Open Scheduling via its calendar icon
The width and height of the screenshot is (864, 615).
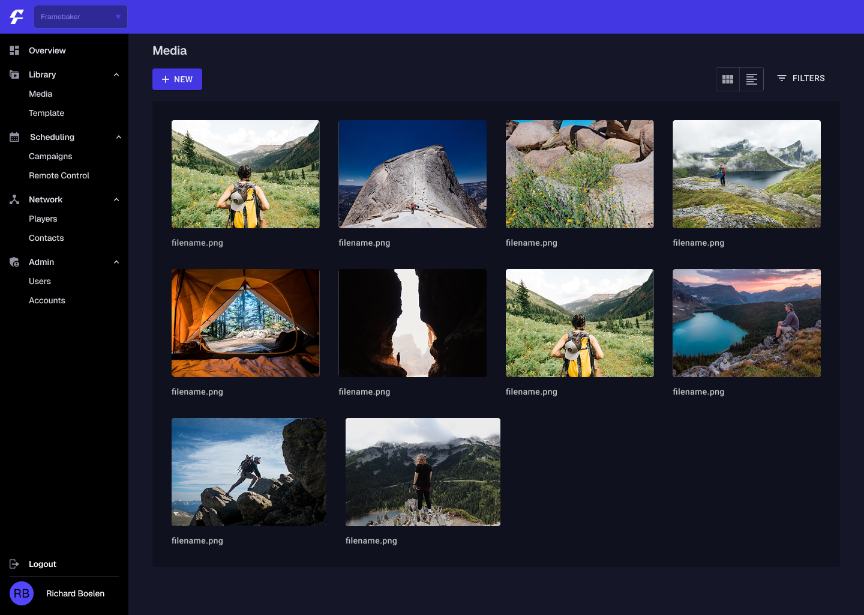[13, 137]
